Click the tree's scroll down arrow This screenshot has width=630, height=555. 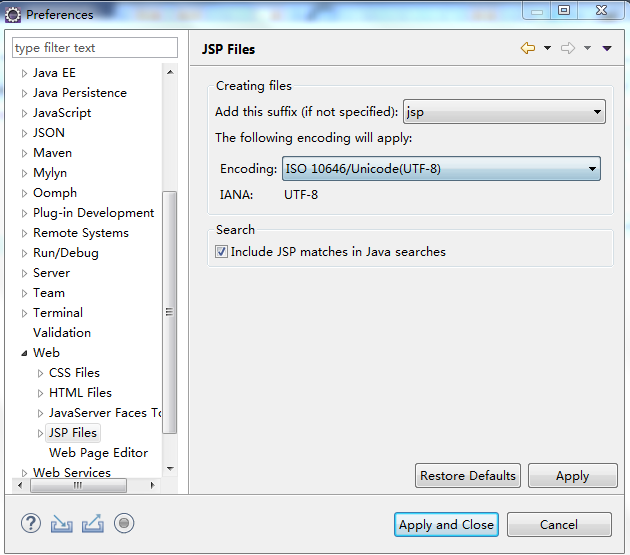tap(170, 469)
